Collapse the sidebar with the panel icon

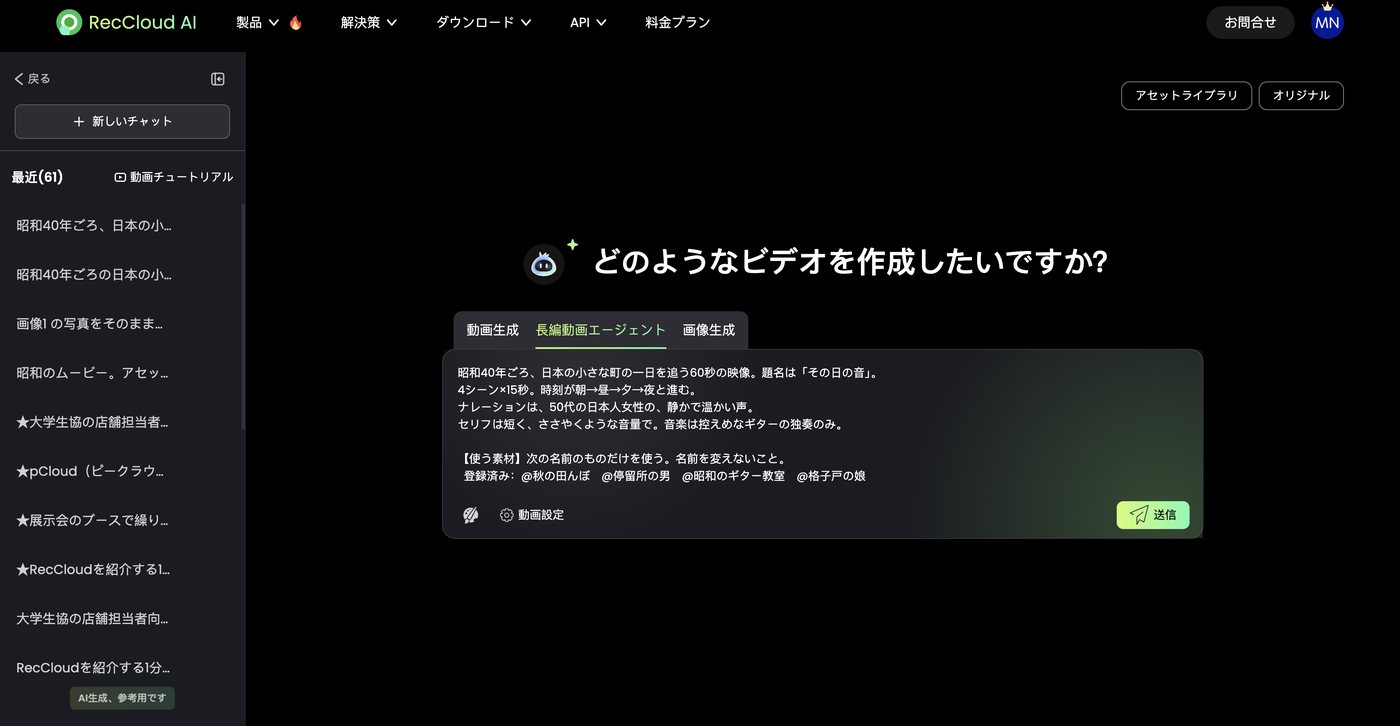pyautogui.click(x=218, y=79)
